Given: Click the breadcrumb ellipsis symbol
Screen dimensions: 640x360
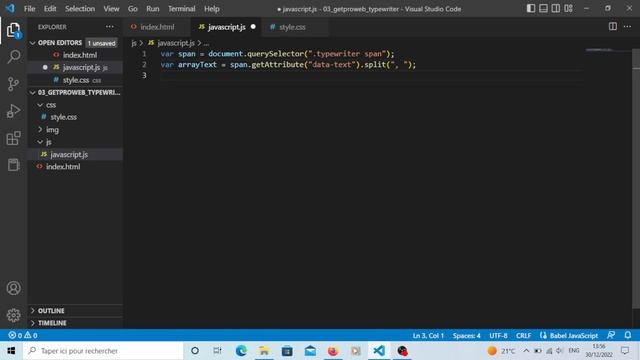Looking at the screenshot, I should point(206,43).
